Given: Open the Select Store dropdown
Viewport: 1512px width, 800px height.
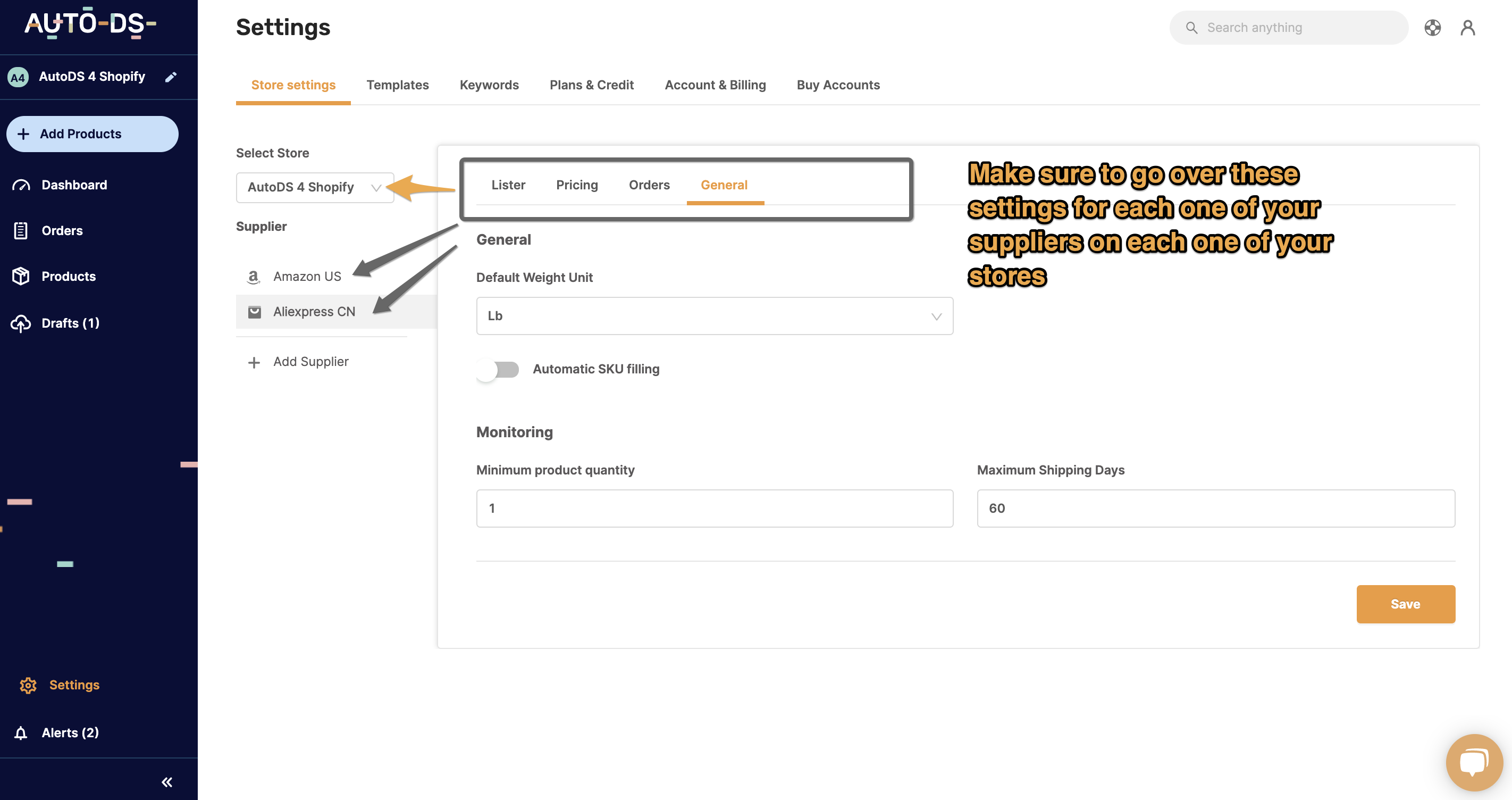Looking at the screenshot, I should (x=315, y=187).
